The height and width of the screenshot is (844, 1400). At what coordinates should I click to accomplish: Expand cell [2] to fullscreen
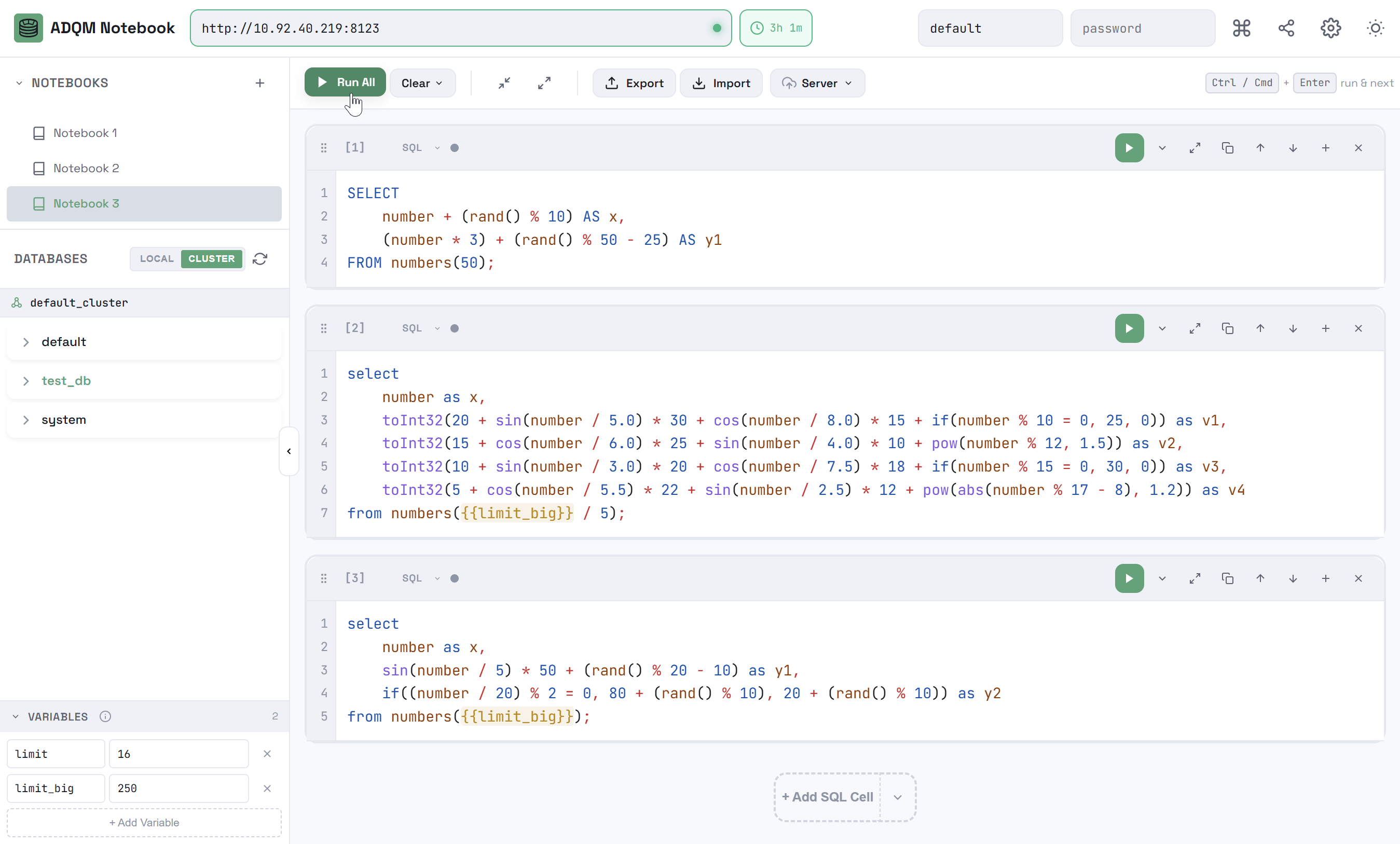coord(1195,328)
